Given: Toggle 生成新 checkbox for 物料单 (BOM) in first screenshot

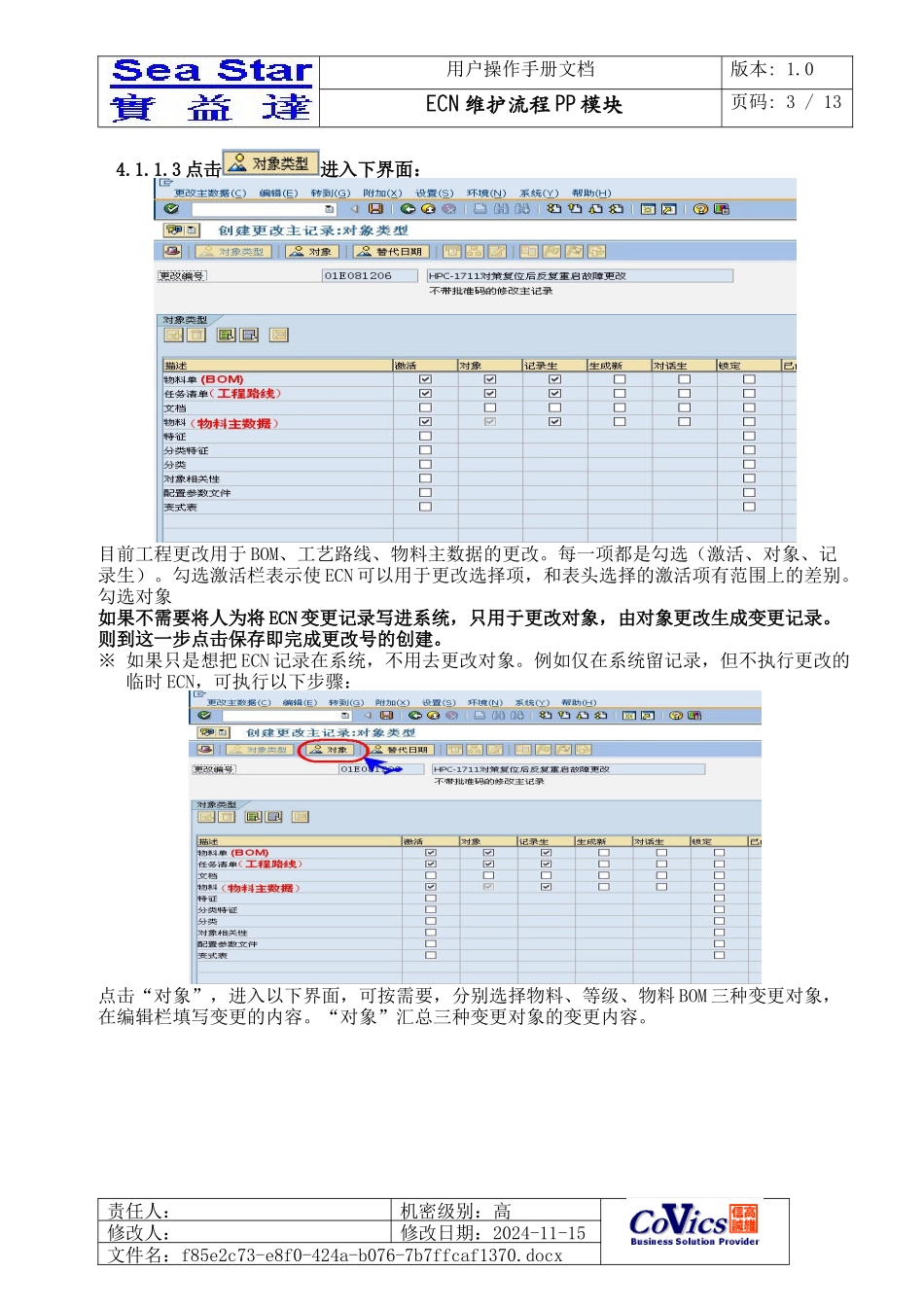Looking at the screenshot, I should [x=620, y=379].
